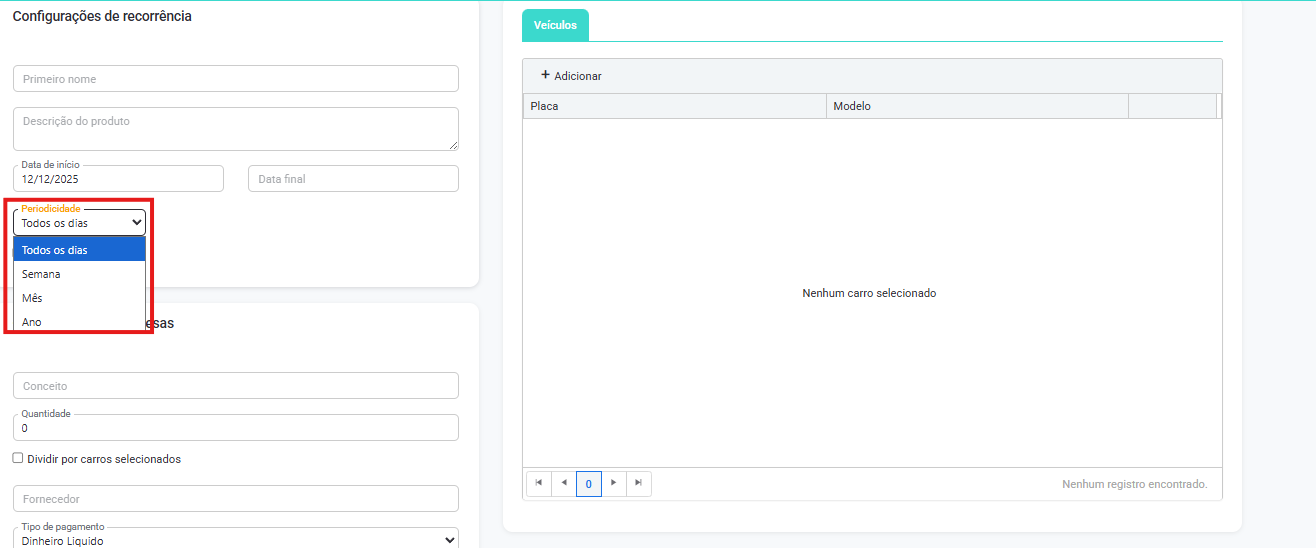This screenshot has height=548, width=1316.
Task: Focus the Fornecedor input field
Action: pyautogui.click(x=236, y=499)
